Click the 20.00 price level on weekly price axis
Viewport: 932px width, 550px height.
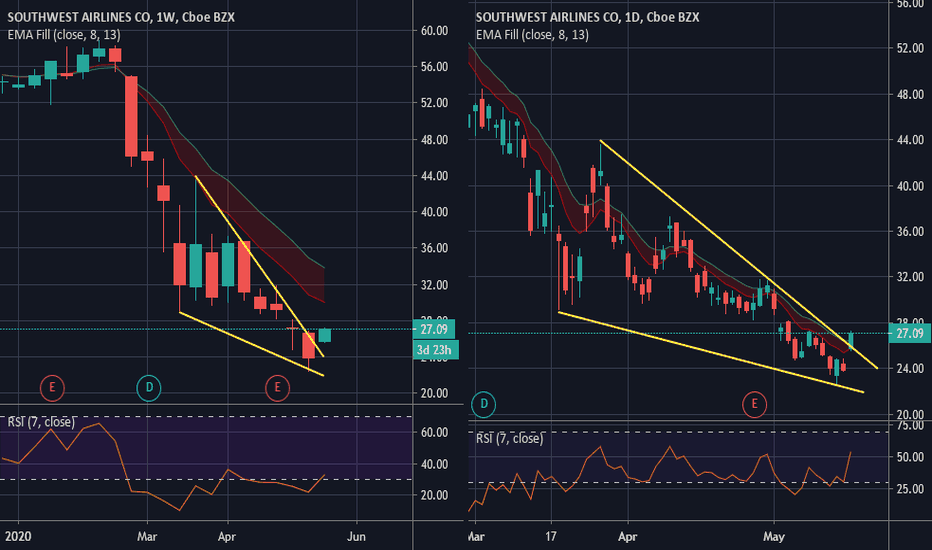(434, 393)
